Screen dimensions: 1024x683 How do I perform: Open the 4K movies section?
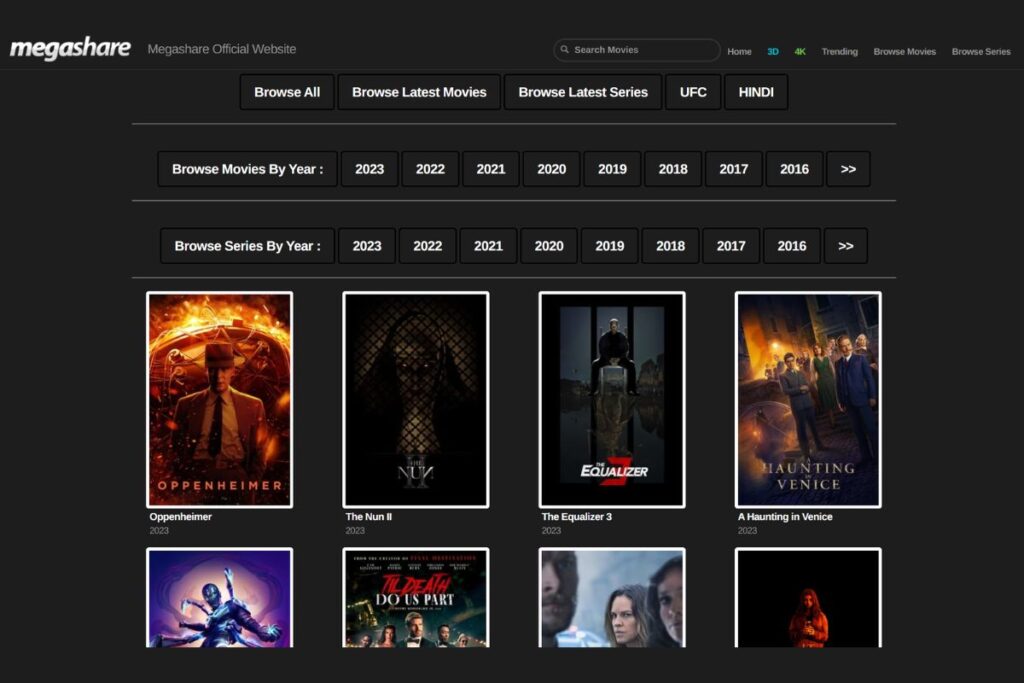tap(800, 52)
